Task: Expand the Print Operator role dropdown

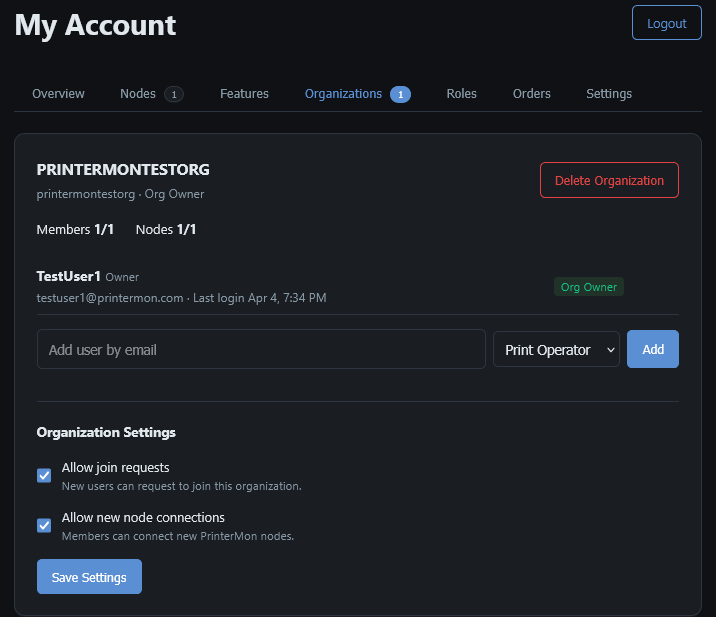Action: tap(556, 350)
